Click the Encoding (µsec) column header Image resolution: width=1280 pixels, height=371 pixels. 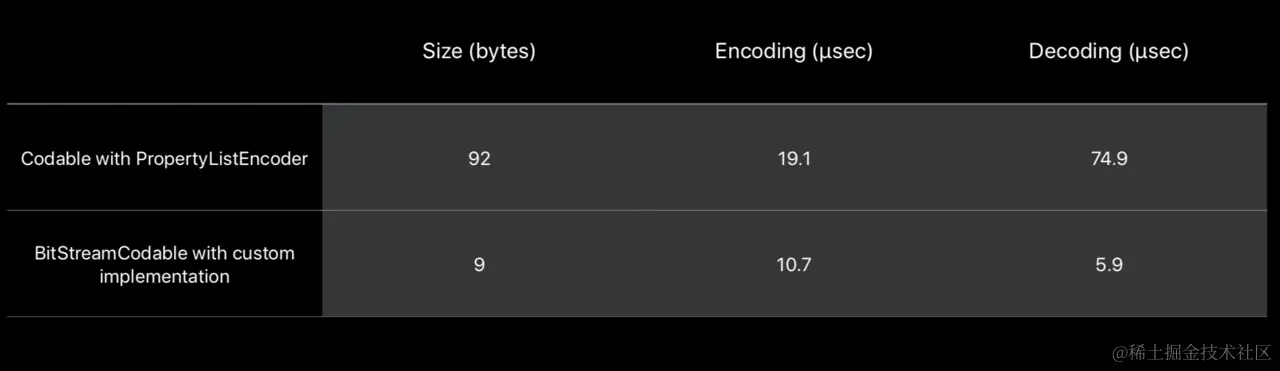pyautogui.click(x=794, y=52)
